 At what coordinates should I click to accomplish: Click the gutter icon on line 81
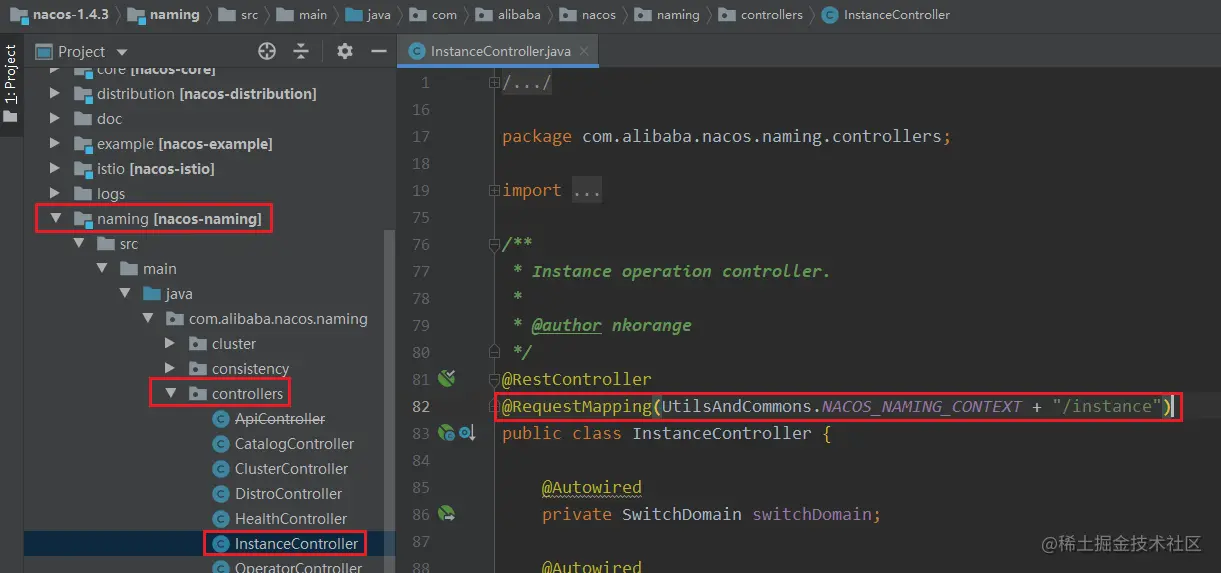click(x=447, y=379)
